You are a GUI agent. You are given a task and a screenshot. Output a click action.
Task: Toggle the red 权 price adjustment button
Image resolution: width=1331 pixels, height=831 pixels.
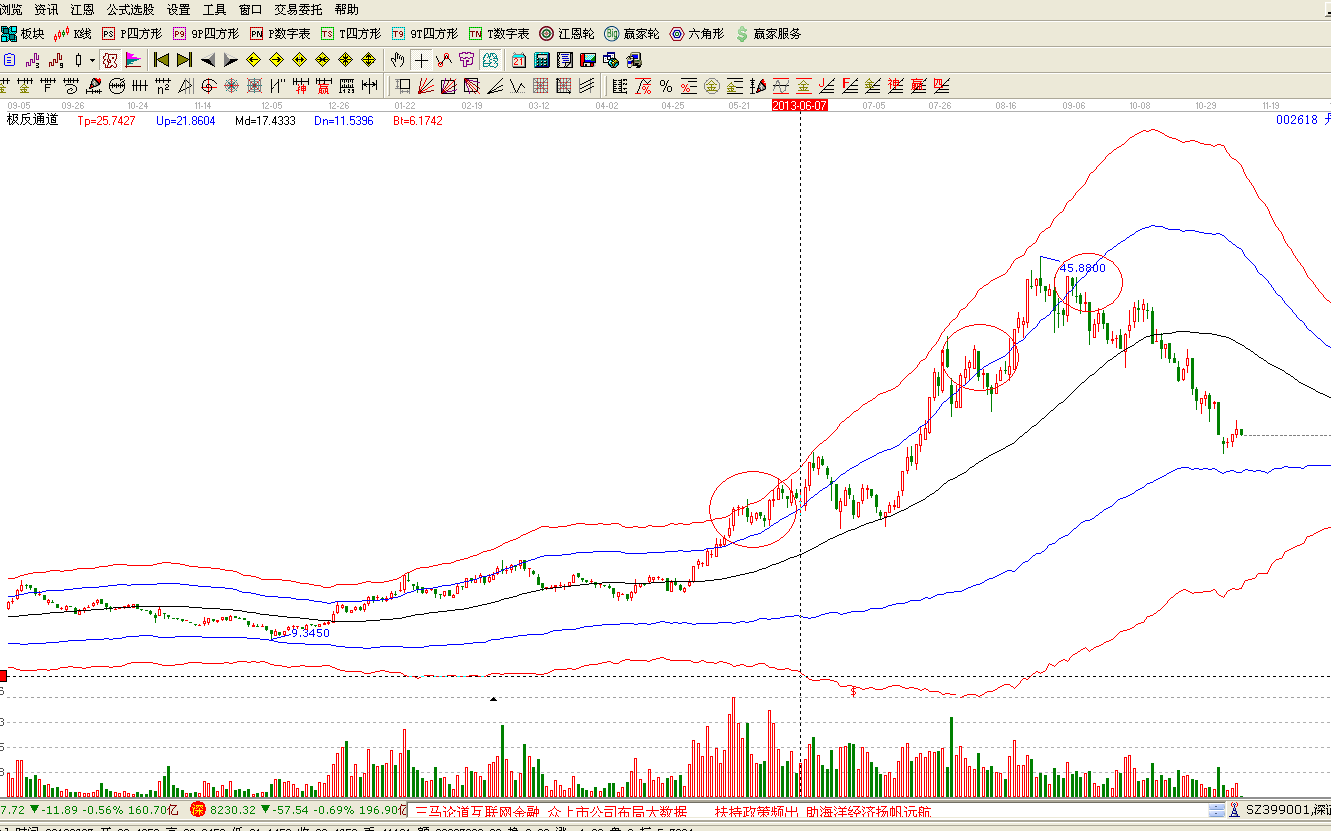pyautogui.click(x=110, y=60)
